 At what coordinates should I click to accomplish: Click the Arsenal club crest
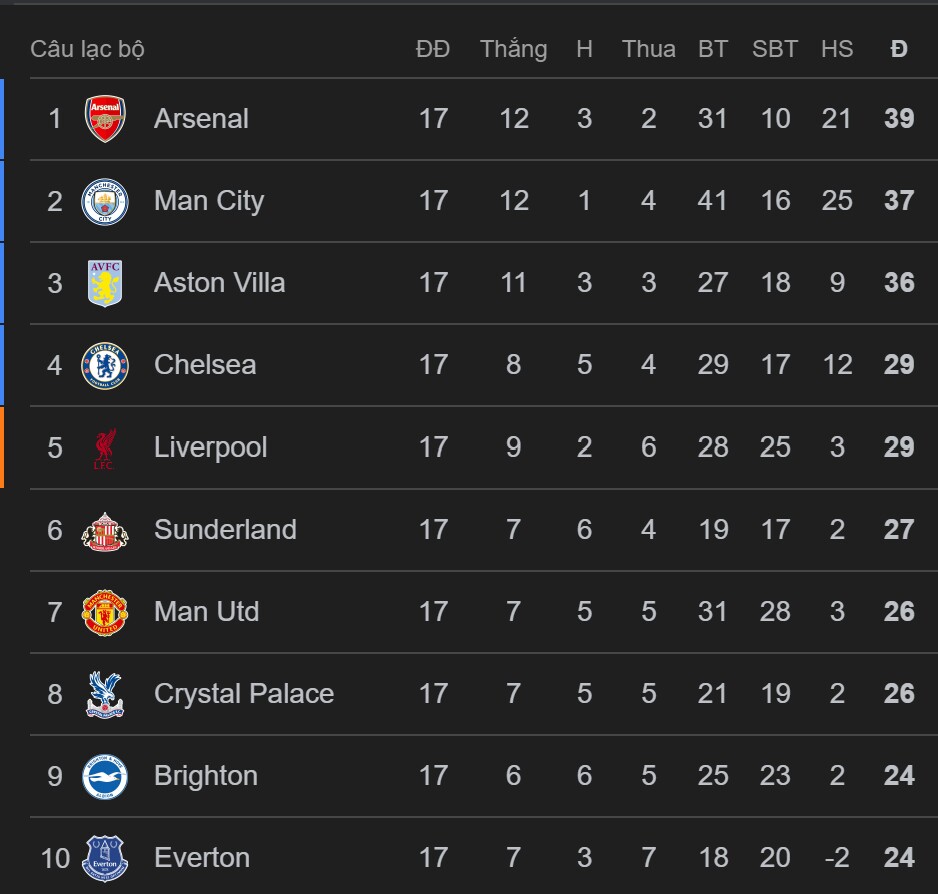pos(105,119)
